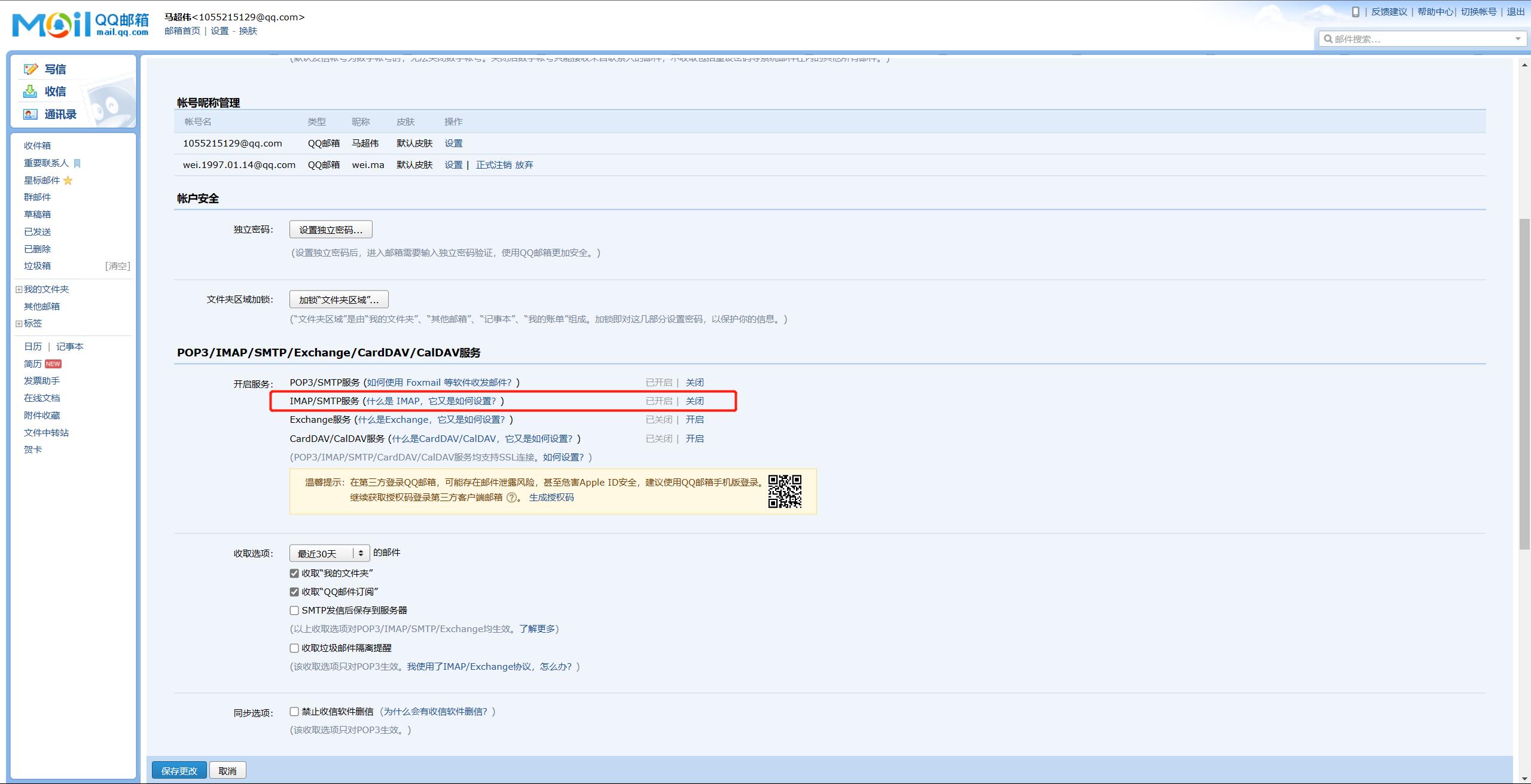Click the receive mail (收信) icon

30,91
